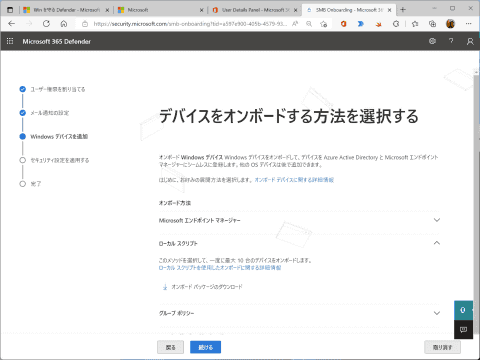Image resolution: width=480 pixels, height=360 pixels.
Task: Open the Microsoft 365 app launcher waffle
Action: click(x=10, y=41)
